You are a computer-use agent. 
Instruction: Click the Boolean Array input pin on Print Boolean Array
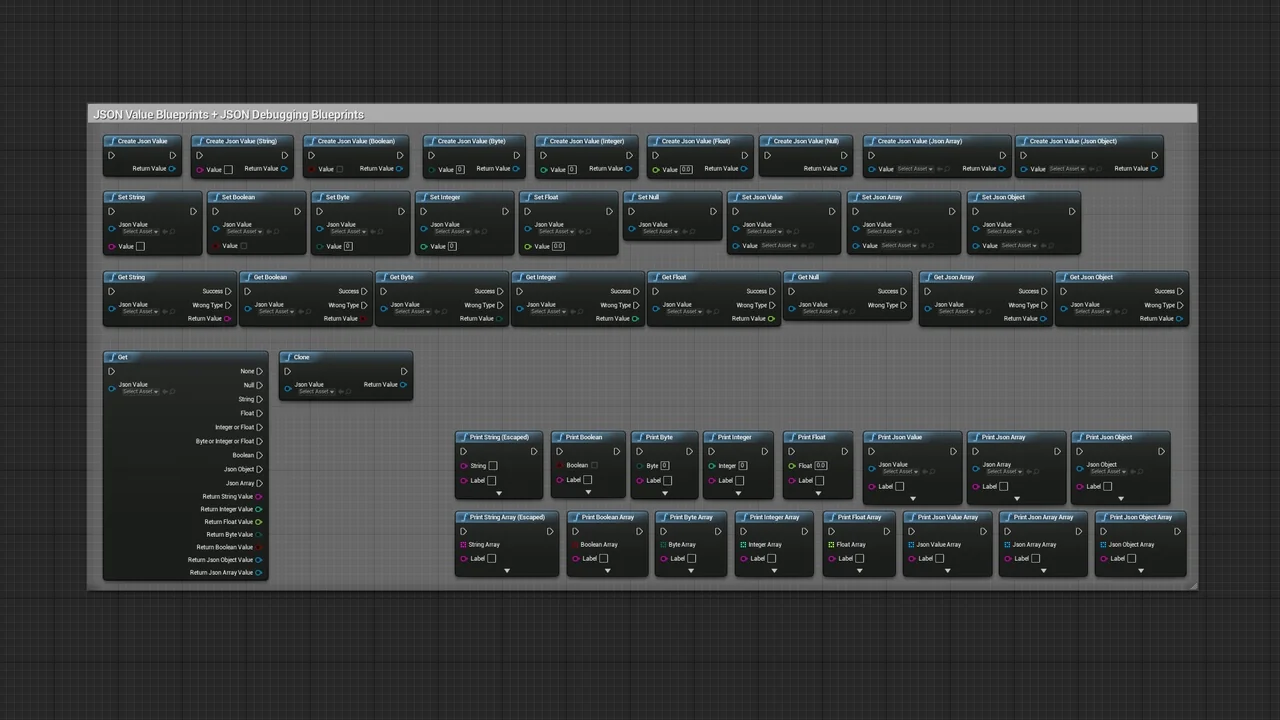[x=574, y=545]
